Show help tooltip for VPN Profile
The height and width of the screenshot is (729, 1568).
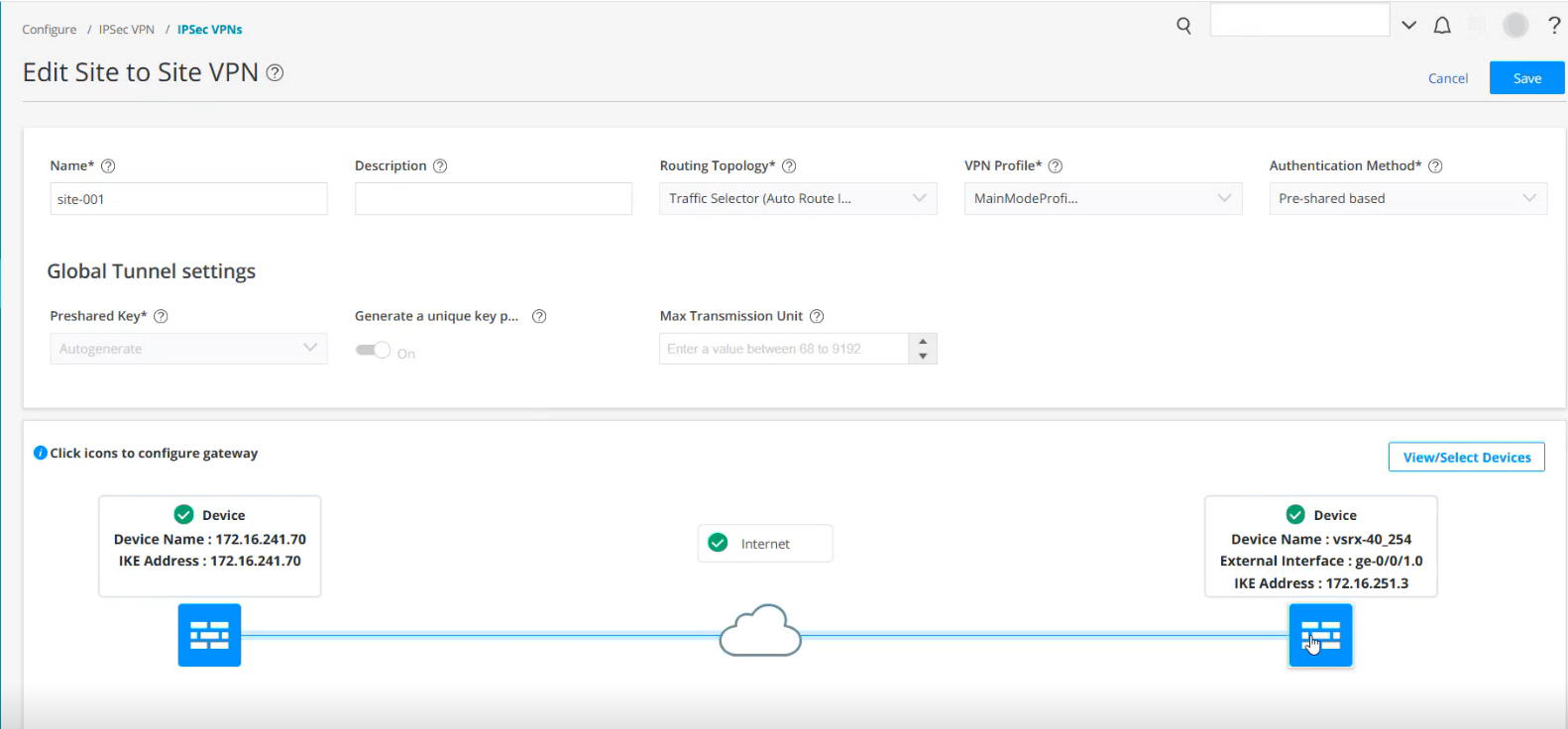click(x=1056, y=166)
